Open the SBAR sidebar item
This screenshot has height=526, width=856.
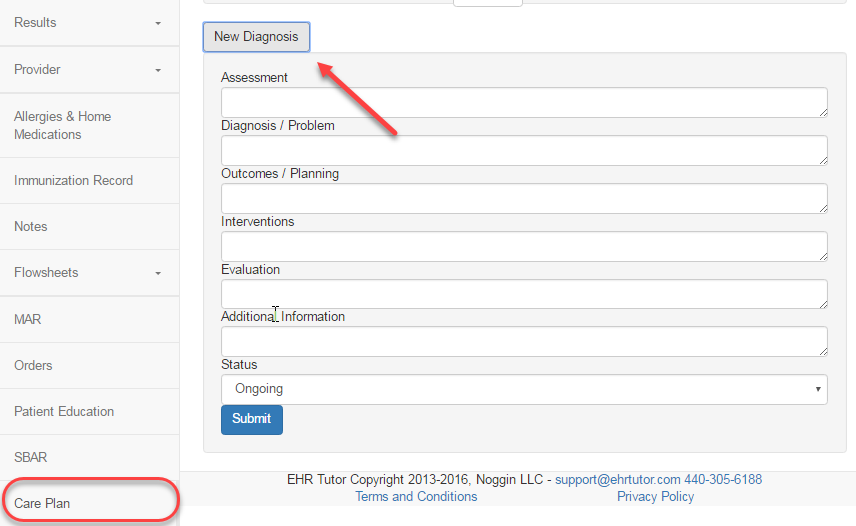pos(31,458)
